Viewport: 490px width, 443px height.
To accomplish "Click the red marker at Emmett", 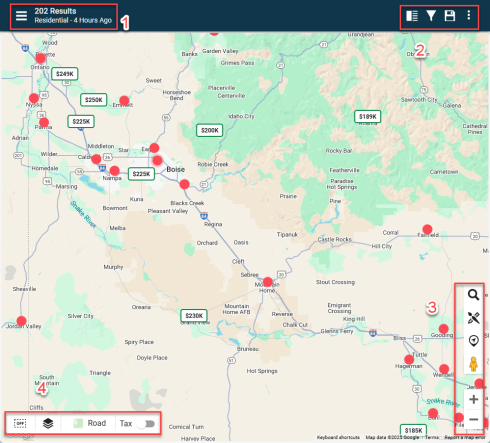I will click(124, 100).
